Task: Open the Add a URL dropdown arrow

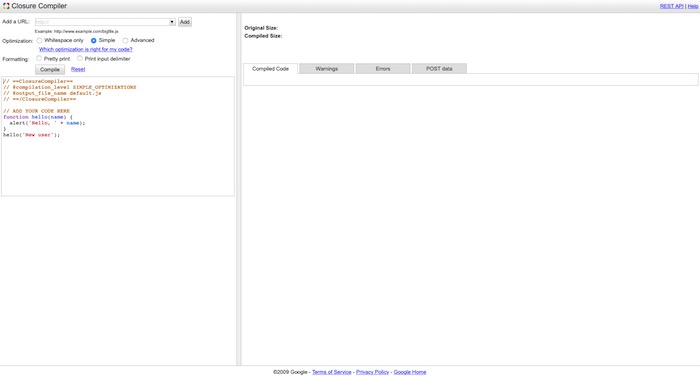Action: click(x=172, y=22)
